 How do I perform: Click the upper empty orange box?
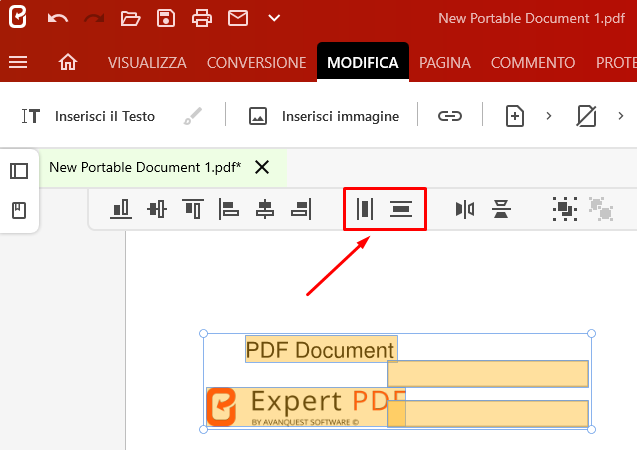pos(488,374)
